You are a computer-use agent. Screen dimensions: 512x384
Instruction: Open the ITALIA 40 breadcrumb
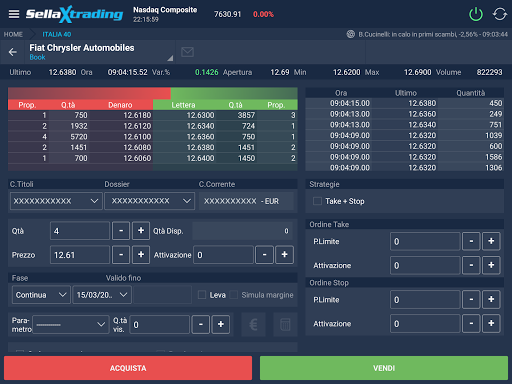(57, 34)
